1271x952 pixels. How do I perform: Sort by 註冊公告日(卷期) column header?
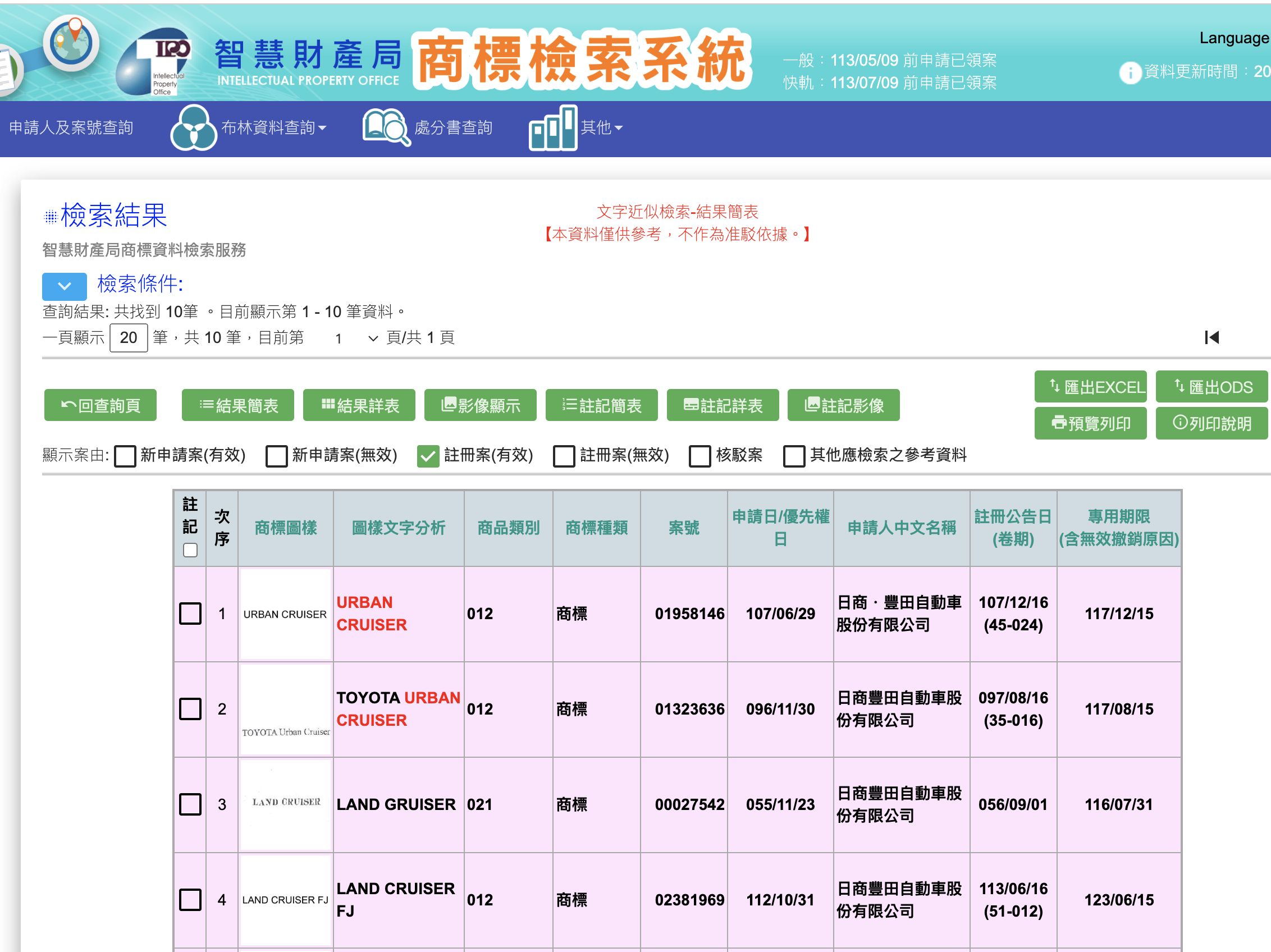[x=1013, y=528]
